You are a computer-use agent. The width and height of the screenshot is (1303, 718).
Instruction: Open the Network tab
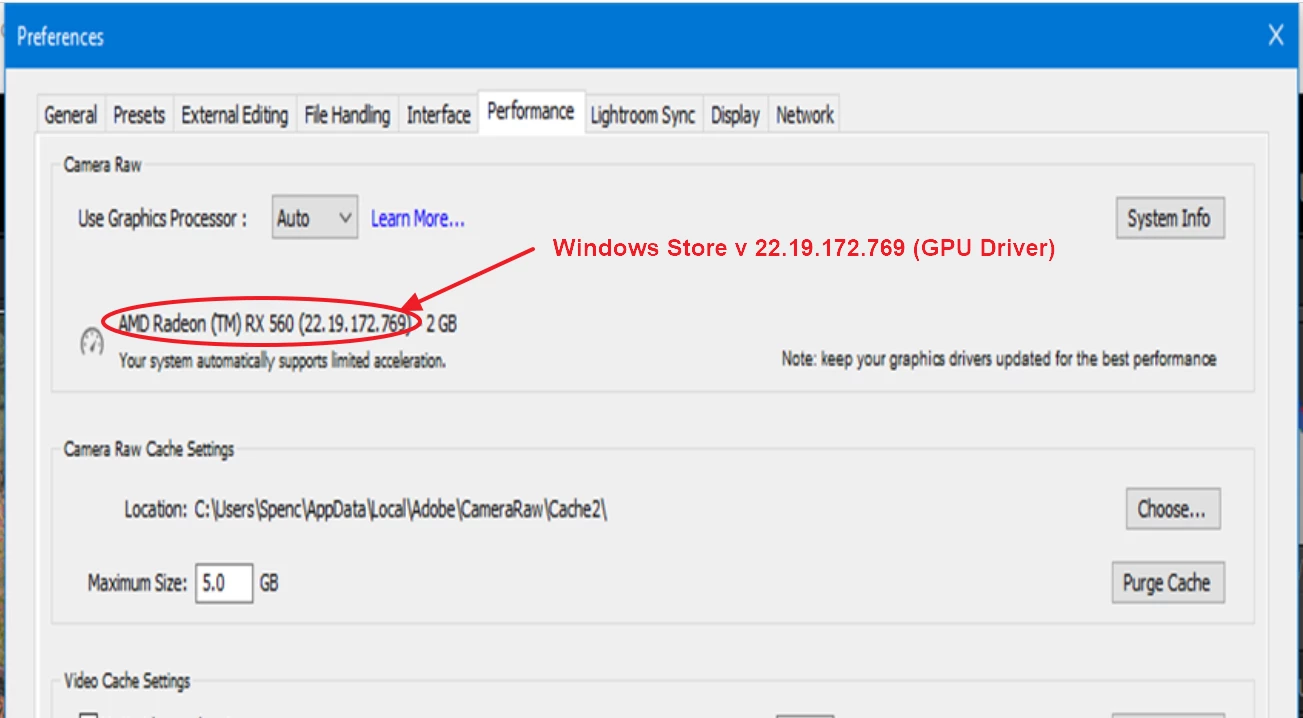point(805,115)
